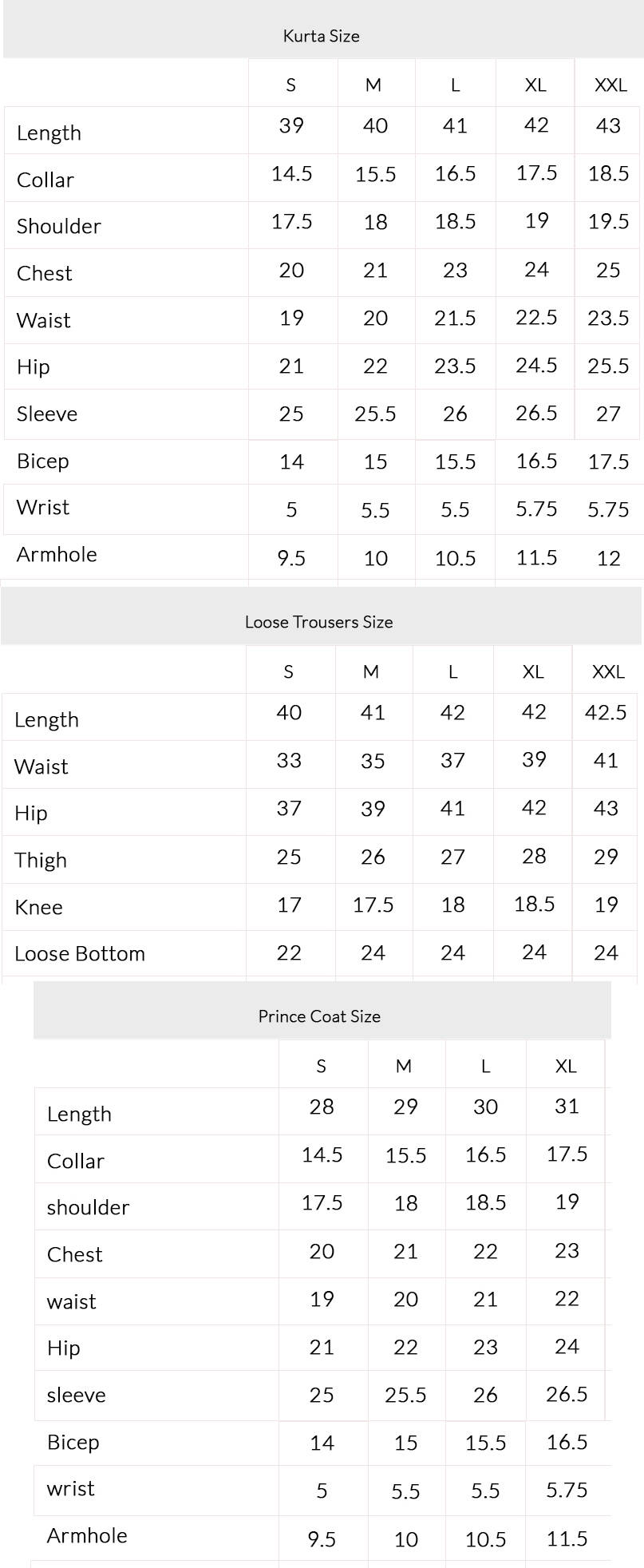Click Kurta Armhole value 12 for XXL
Image resolution: width=644 pixels, height=1568 pixels.
(608, 558)
